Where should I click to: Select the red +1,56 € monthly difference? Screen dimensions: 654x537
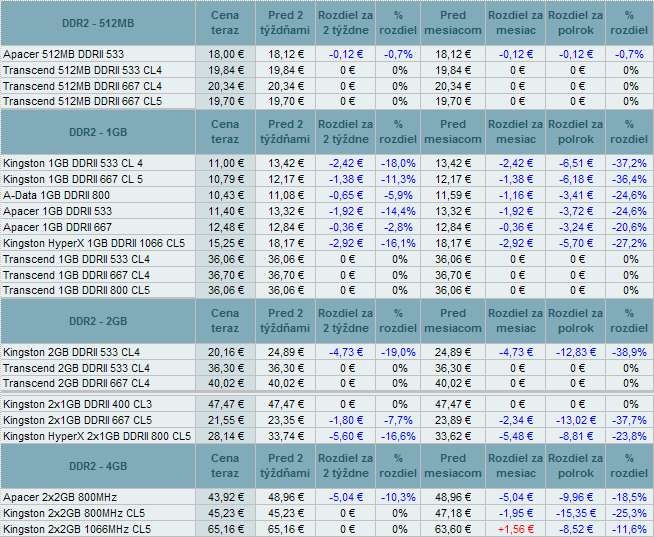pyautogui.click(x=516, y=529)
